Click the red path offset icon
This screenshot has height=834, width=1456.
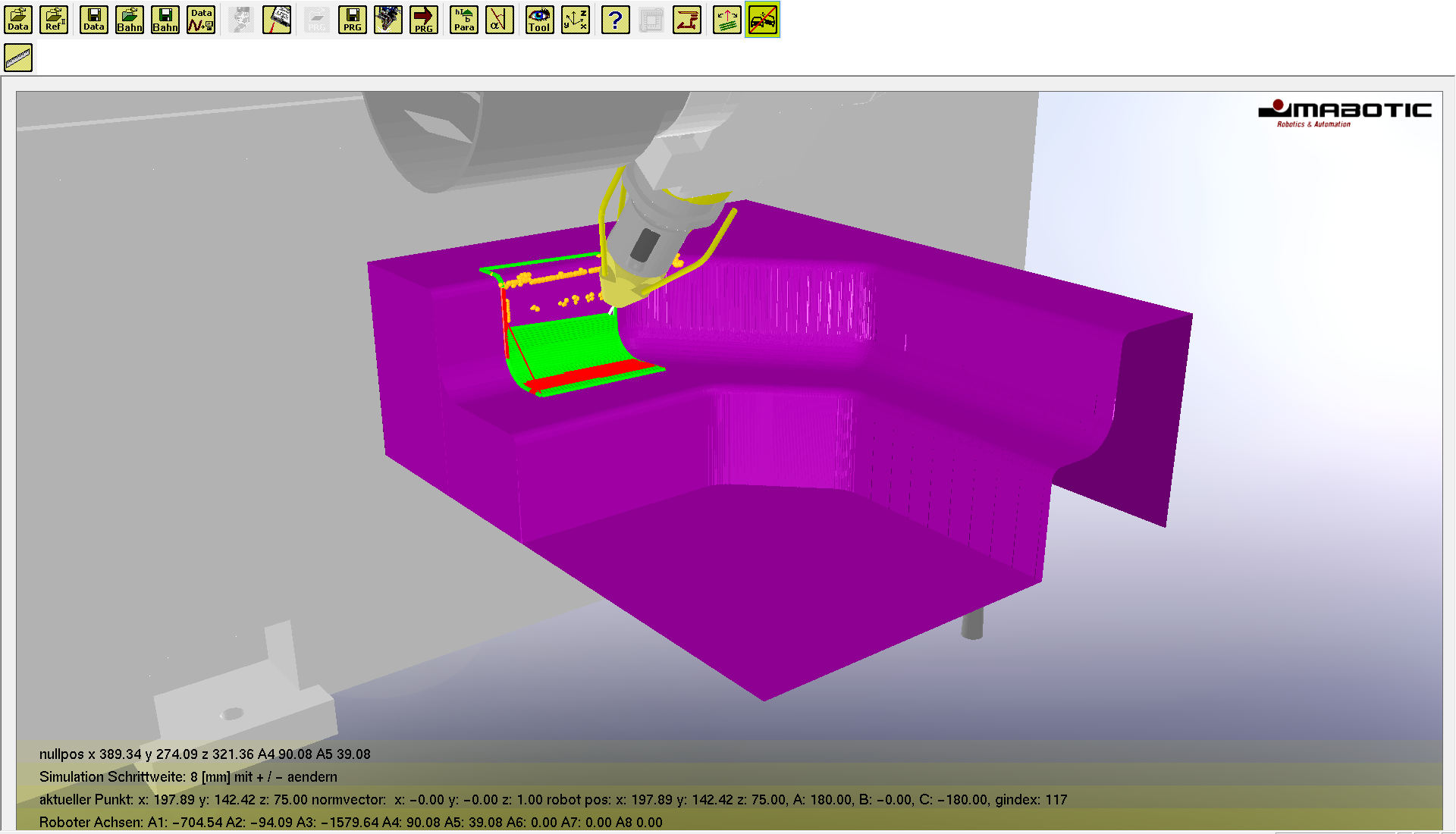tap(687, 20)
